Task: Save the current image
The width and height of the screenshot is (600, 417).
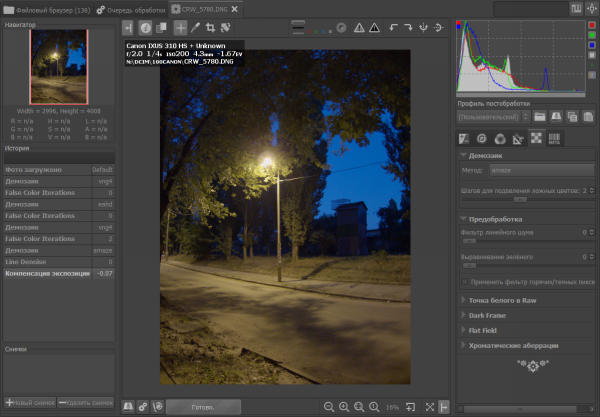Action: (128, 407)
